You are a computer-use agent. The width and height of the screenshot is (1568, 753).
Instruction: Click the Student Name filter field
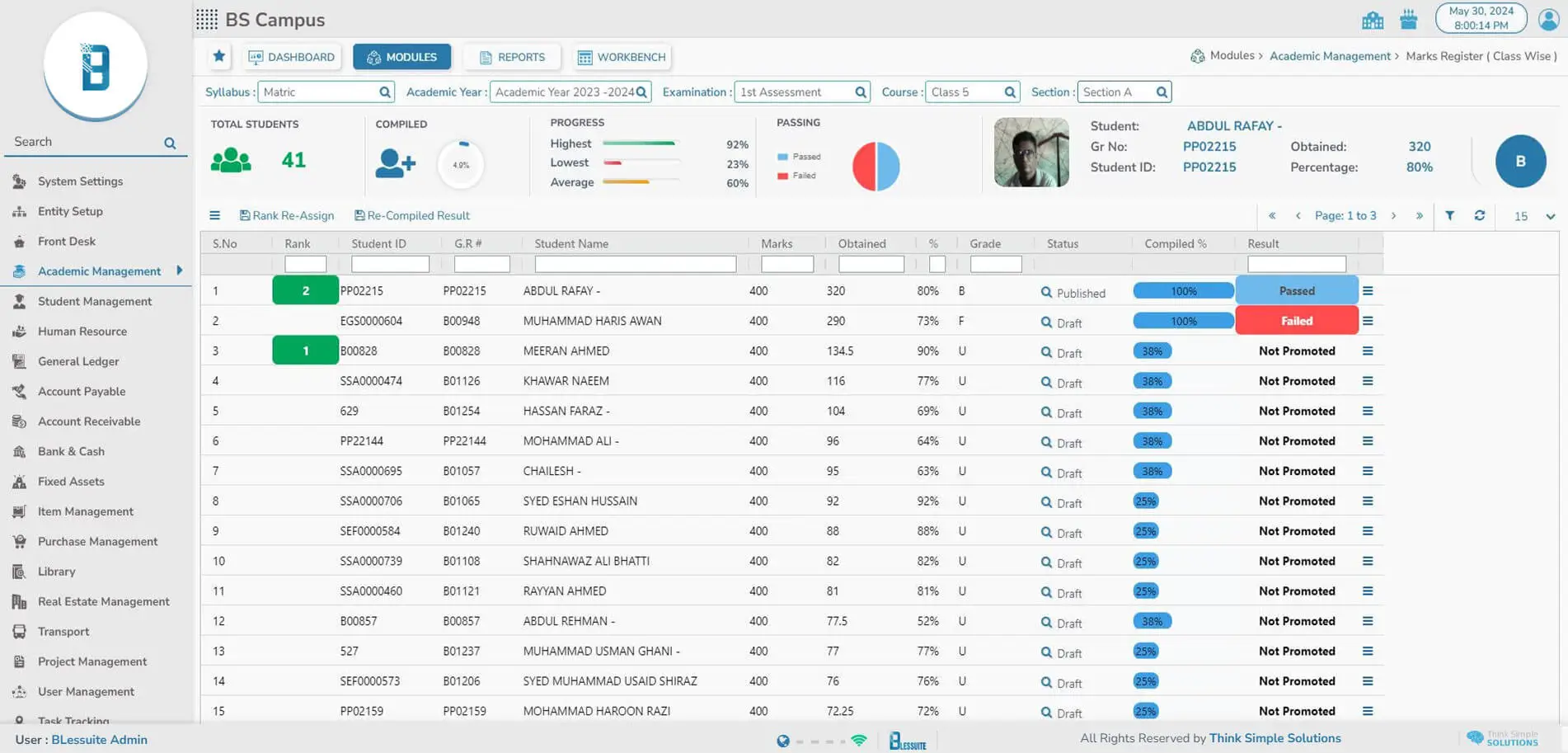pyautogui.click(x=635, y=264)
